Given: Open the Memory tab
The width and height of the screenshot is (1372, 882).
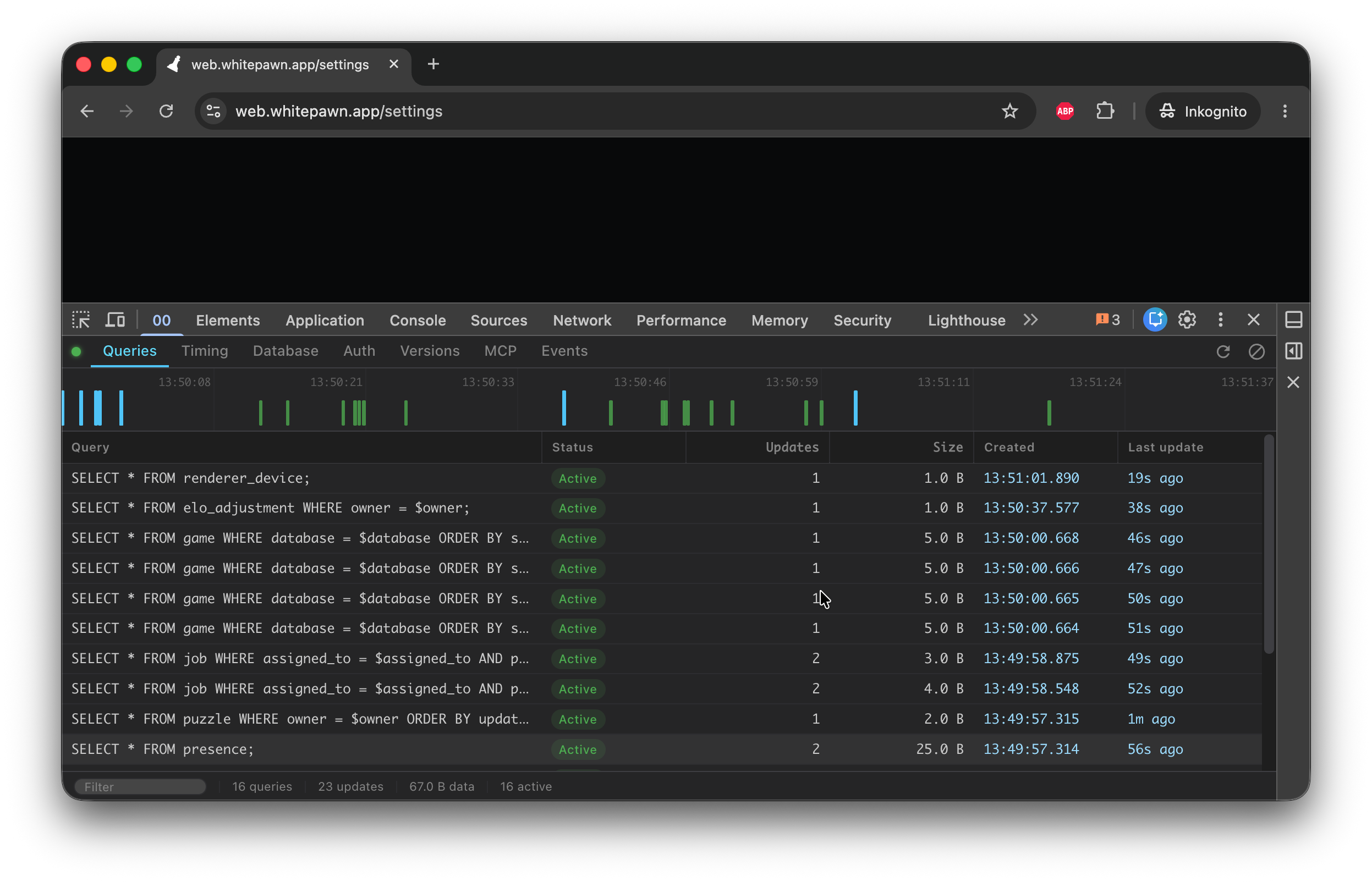Looking at the screenshot, I should pyautogui.click(x=779, y=320).
